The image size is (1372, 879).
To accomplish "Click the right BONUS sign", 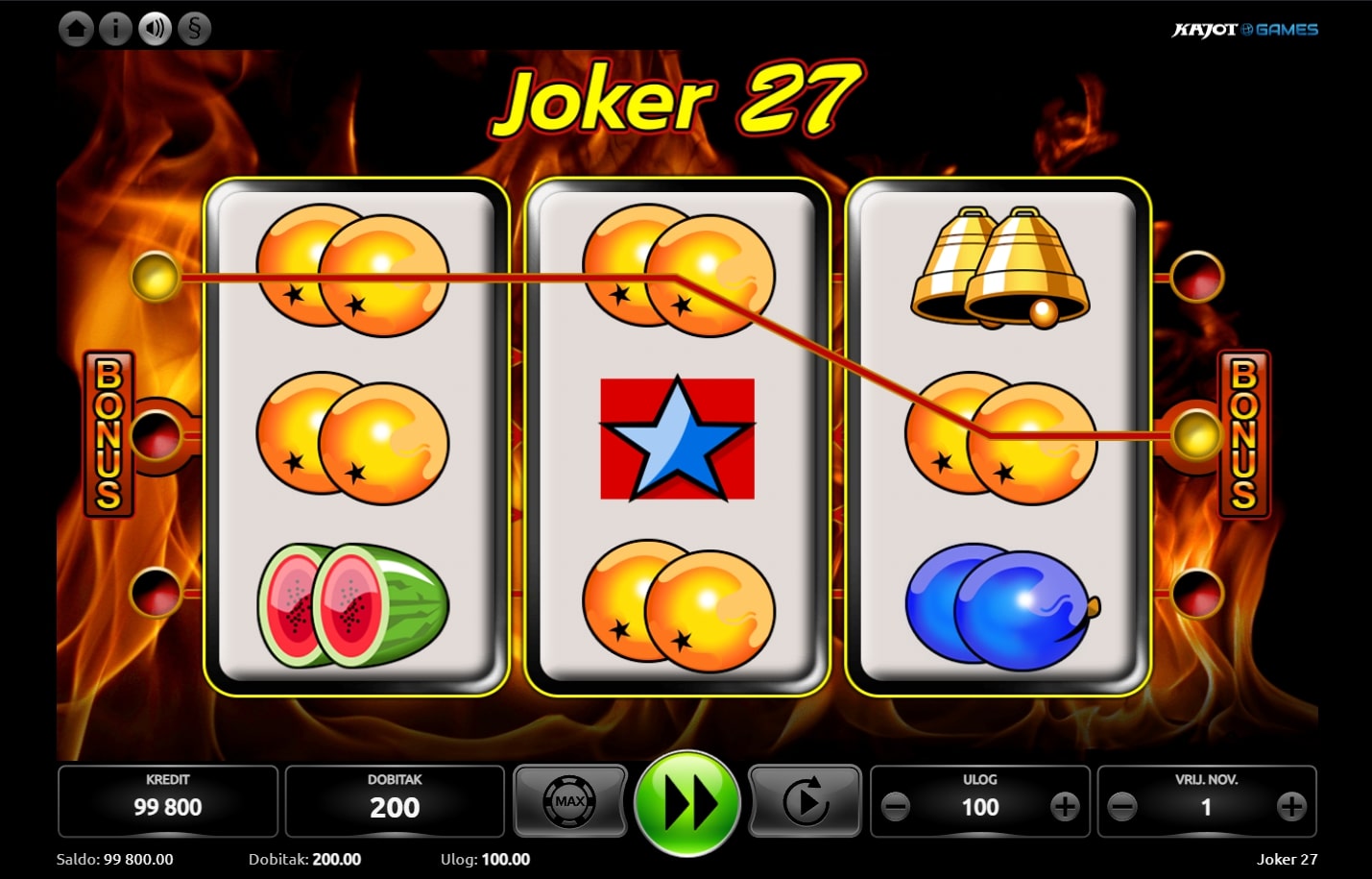I will coord(1244,434).
